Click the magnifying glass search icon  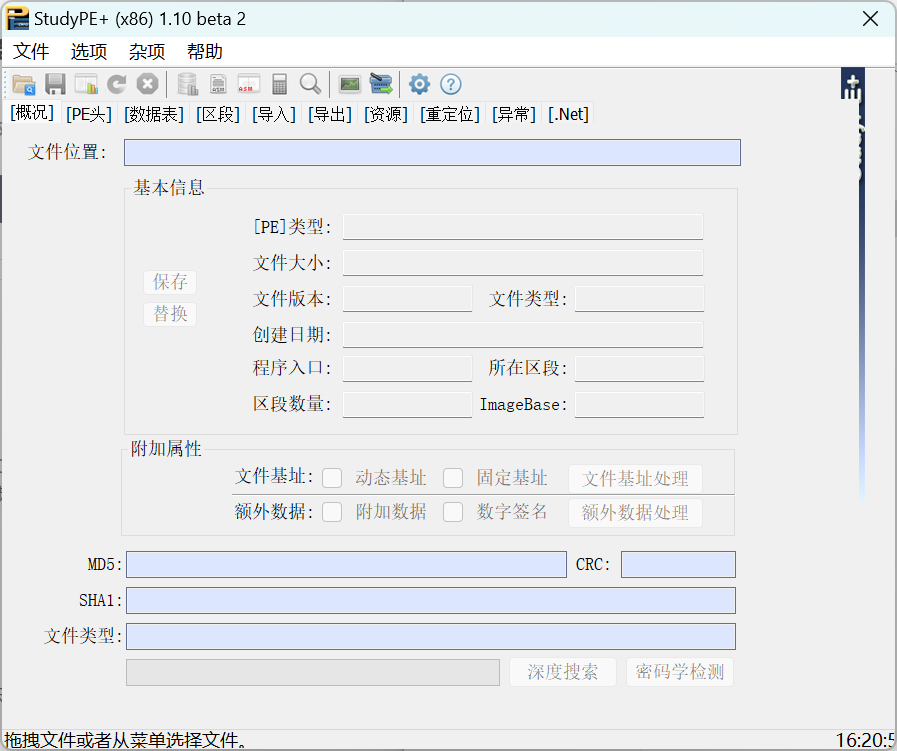[x=310, y=84]
